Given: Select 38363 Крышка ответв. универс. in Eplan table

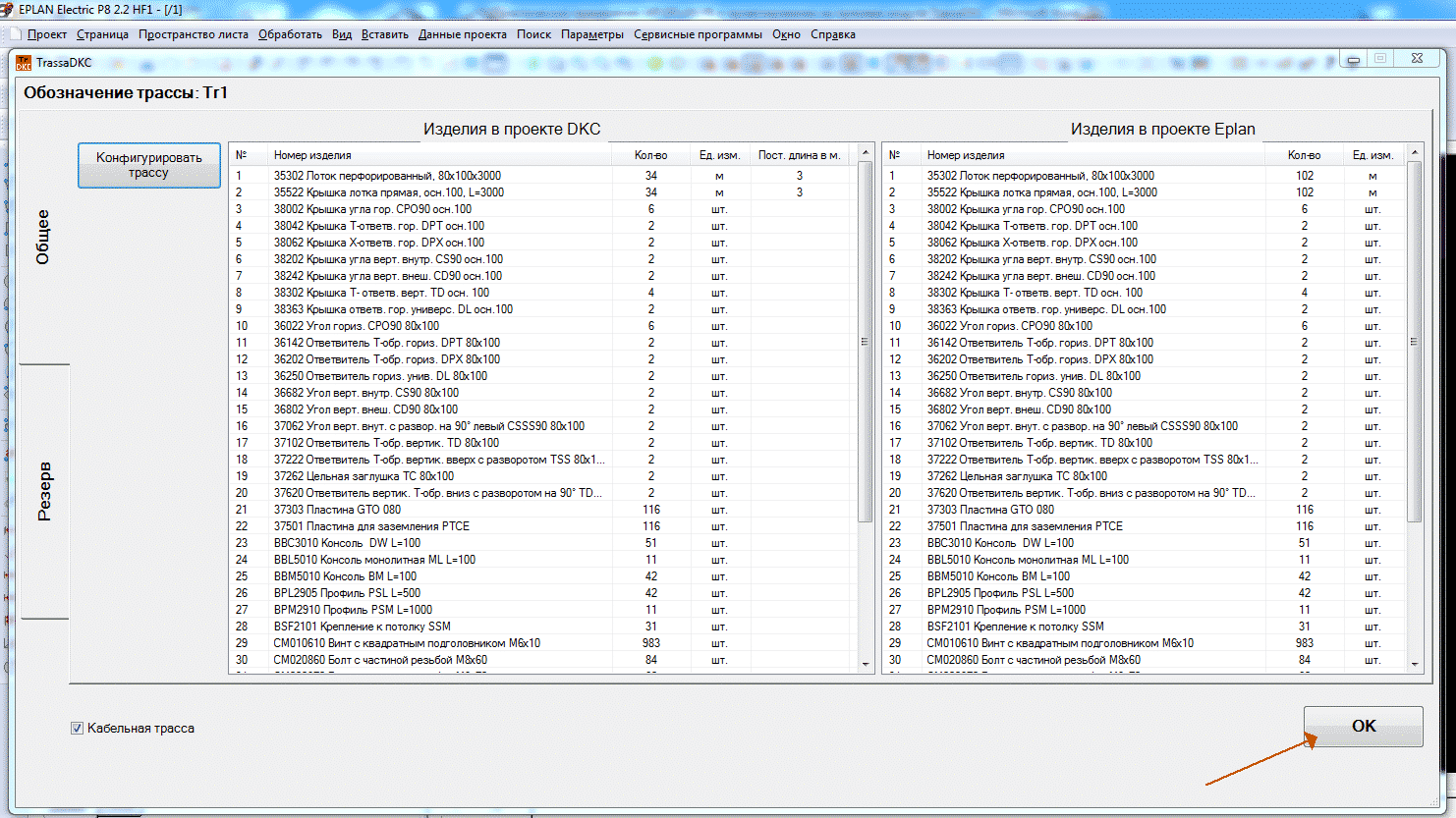Looking at the screenshot, I should click(1145, 309).
